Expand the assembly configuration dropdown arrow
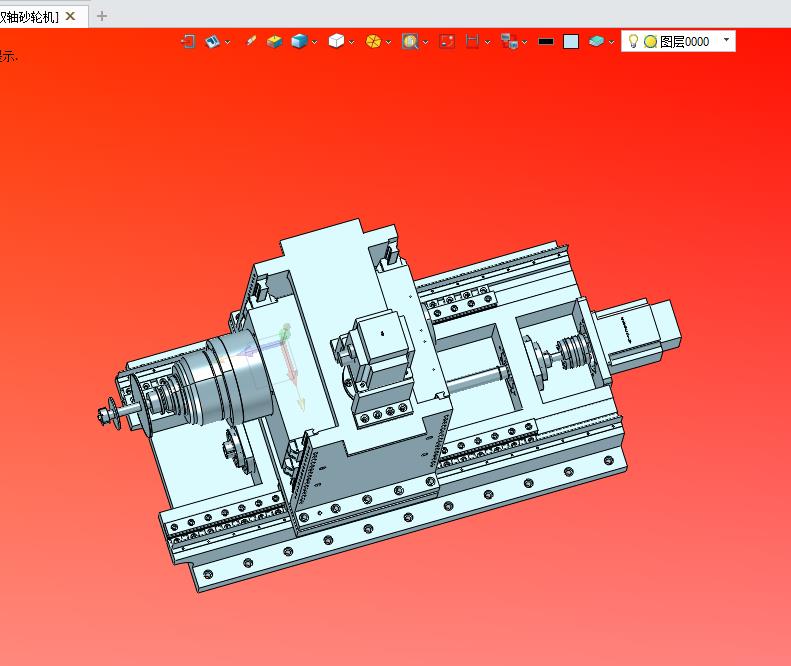 [x=525, y=42]
